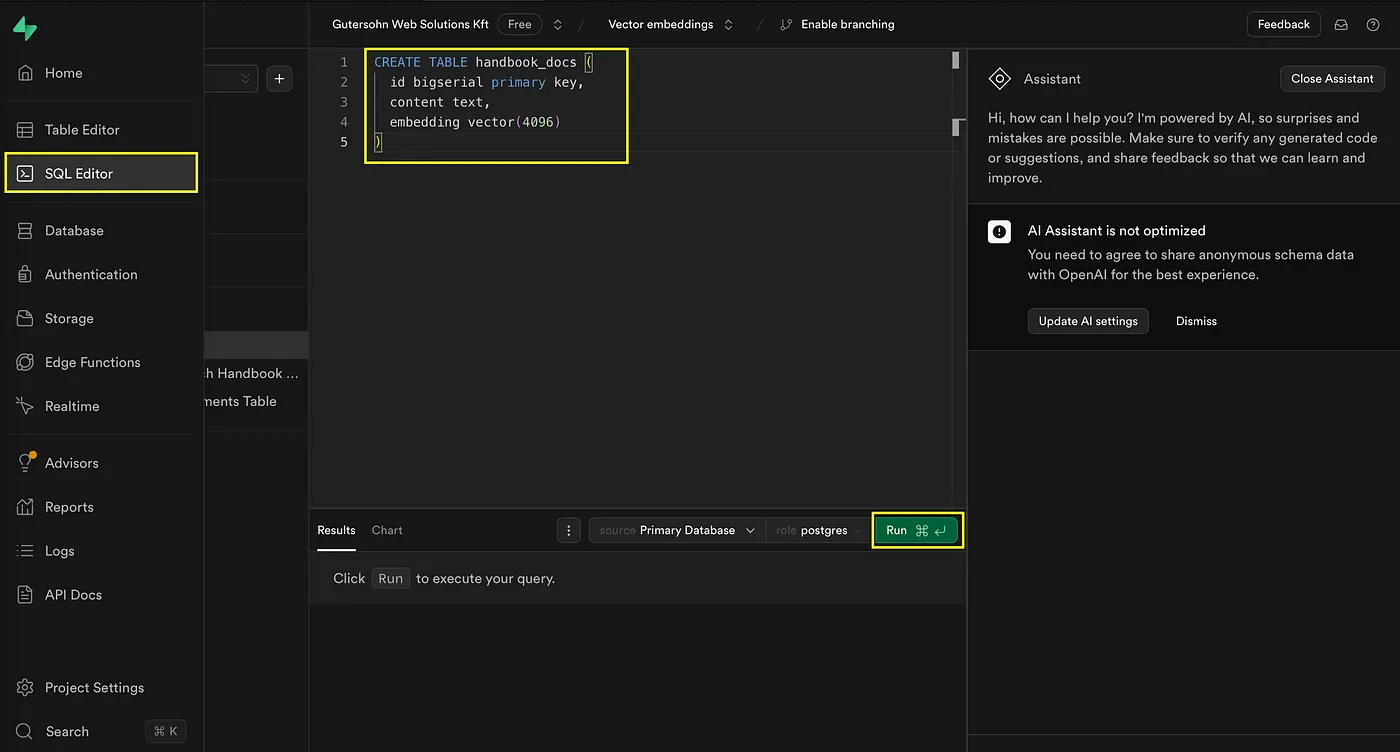Click line 1 CREATE TABLE in the editor

484,62
